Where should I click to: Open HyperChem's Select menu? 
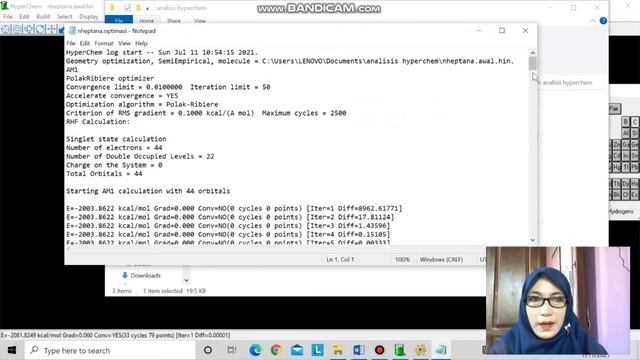[x=64, y=17]
